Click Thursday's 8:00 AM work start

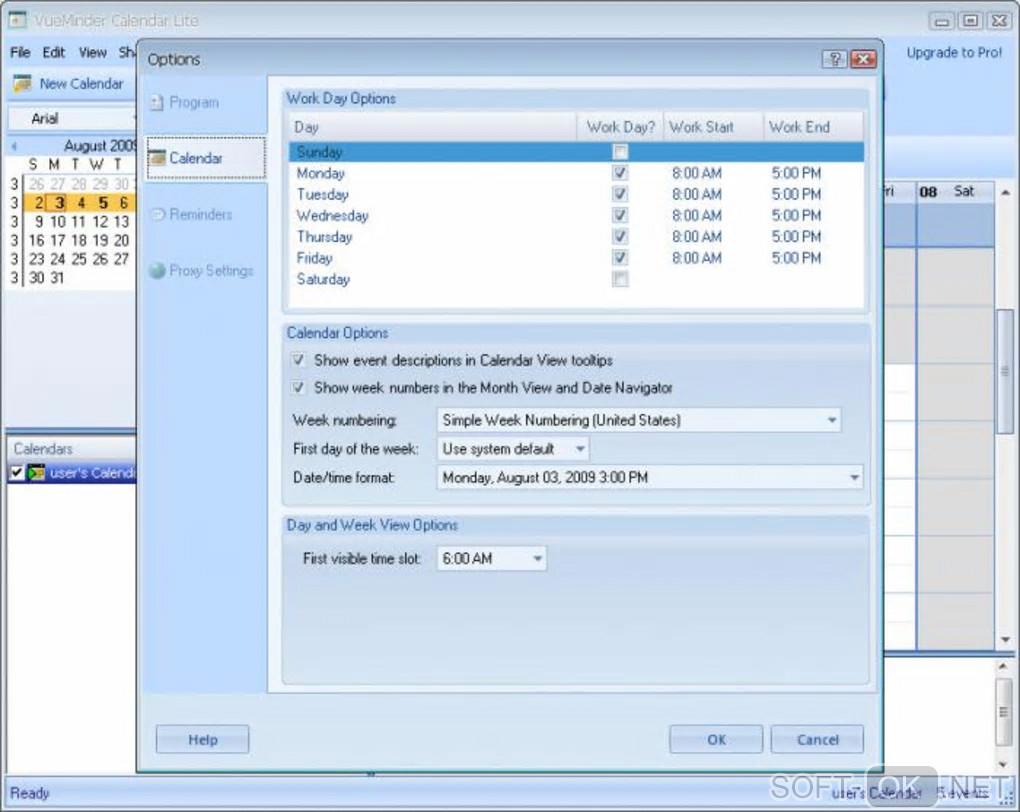(x=697, y=236)
